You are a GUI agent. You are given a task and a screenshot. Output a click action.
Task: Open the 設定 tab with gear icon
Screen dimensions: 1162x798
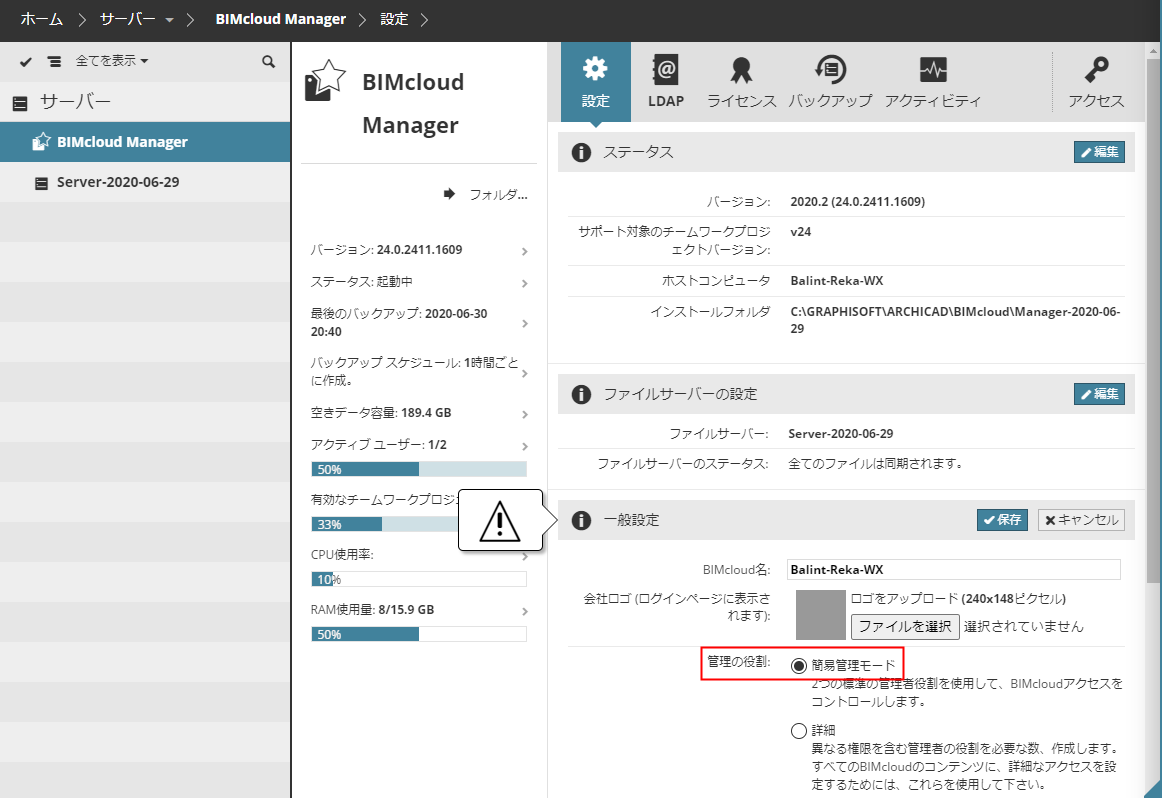(x=595, y=82)
